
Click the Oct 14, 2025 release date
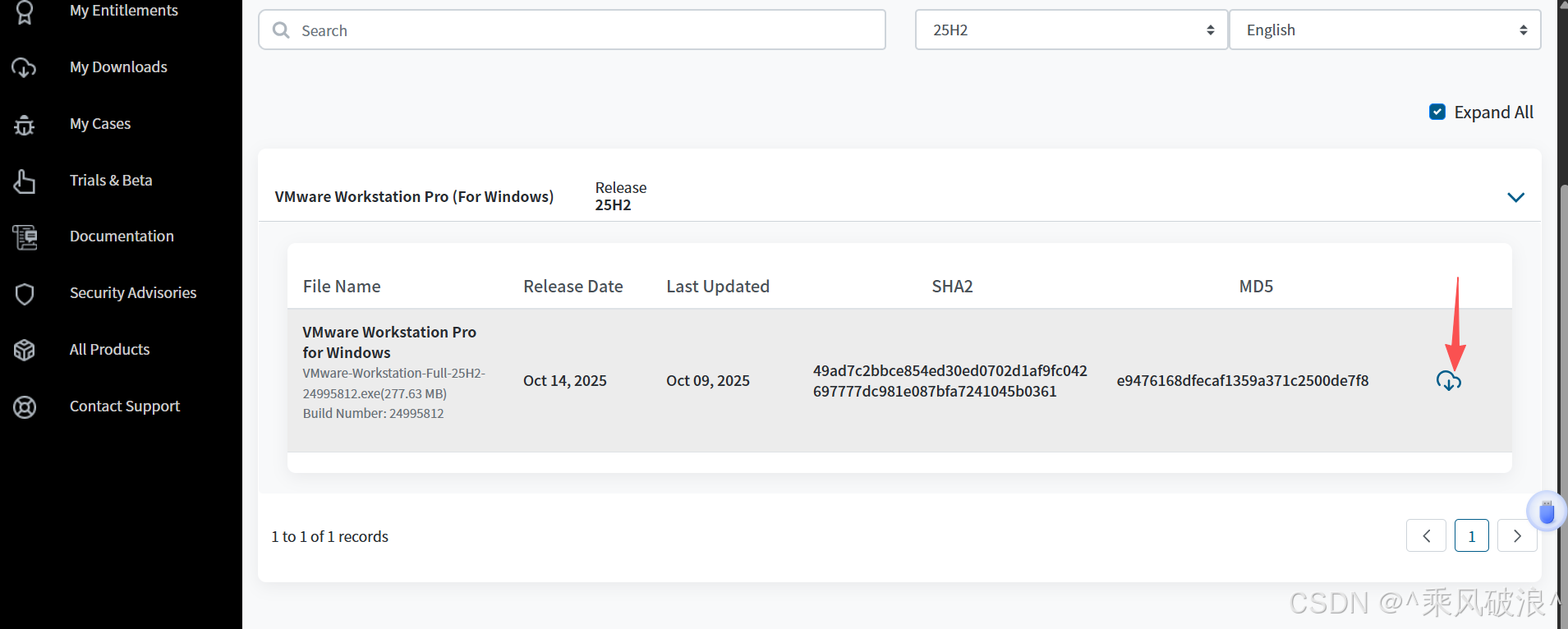point(565,381)
